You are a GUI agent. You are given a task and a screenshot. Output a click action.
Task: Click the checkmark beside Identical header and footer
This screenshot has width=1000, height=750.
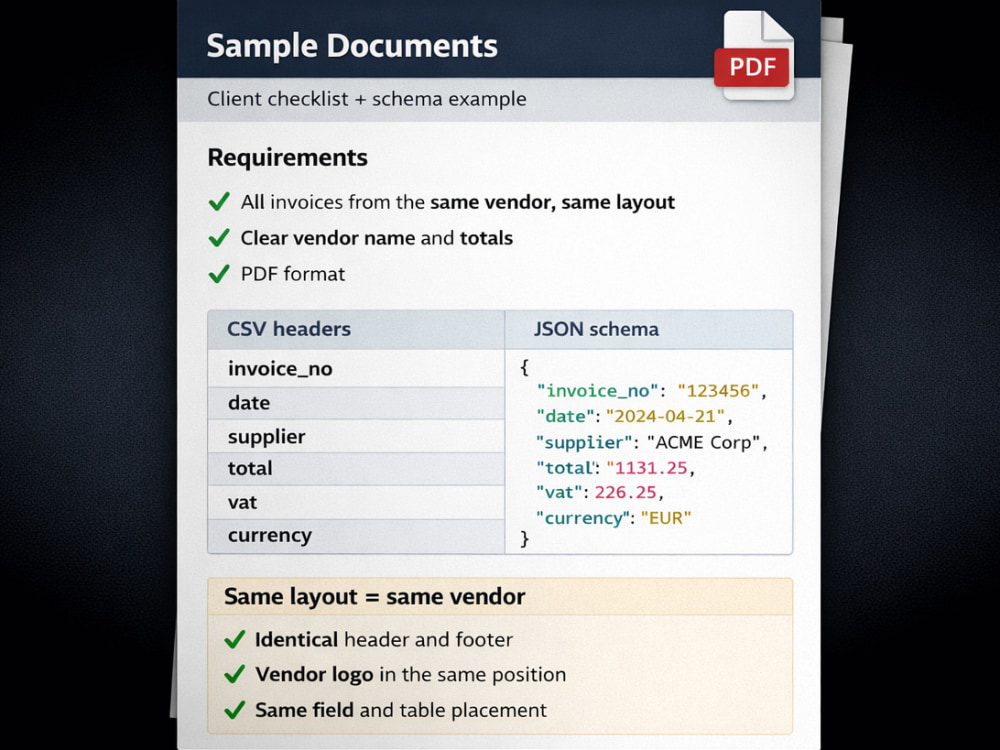tap(235, 639)
